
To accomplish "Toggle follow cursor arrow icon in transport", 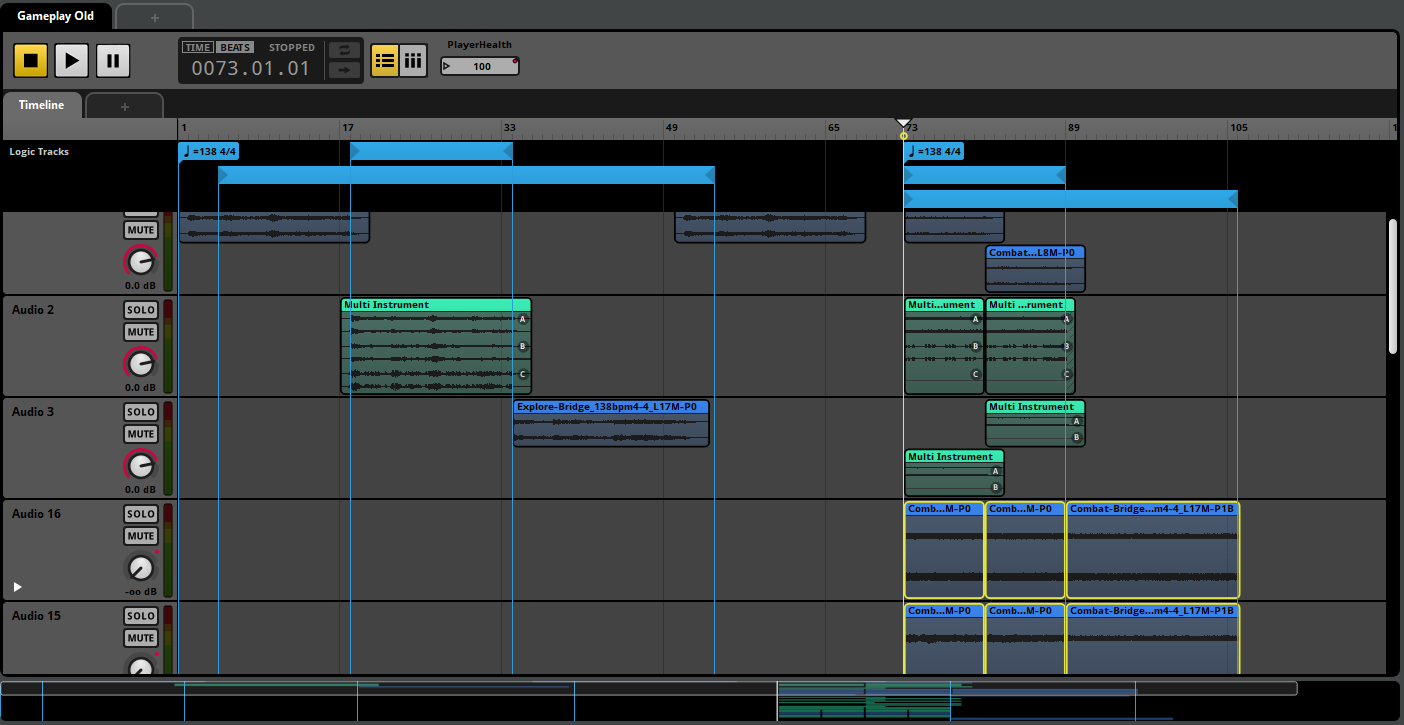I will (x=345, y=70).
